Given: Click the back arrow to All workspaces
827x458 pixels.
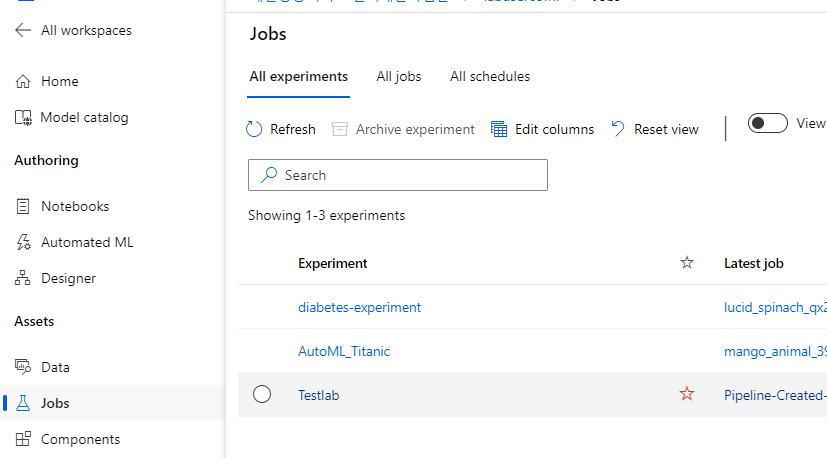Looking at the screenshot, I should (x=23, y=30).
